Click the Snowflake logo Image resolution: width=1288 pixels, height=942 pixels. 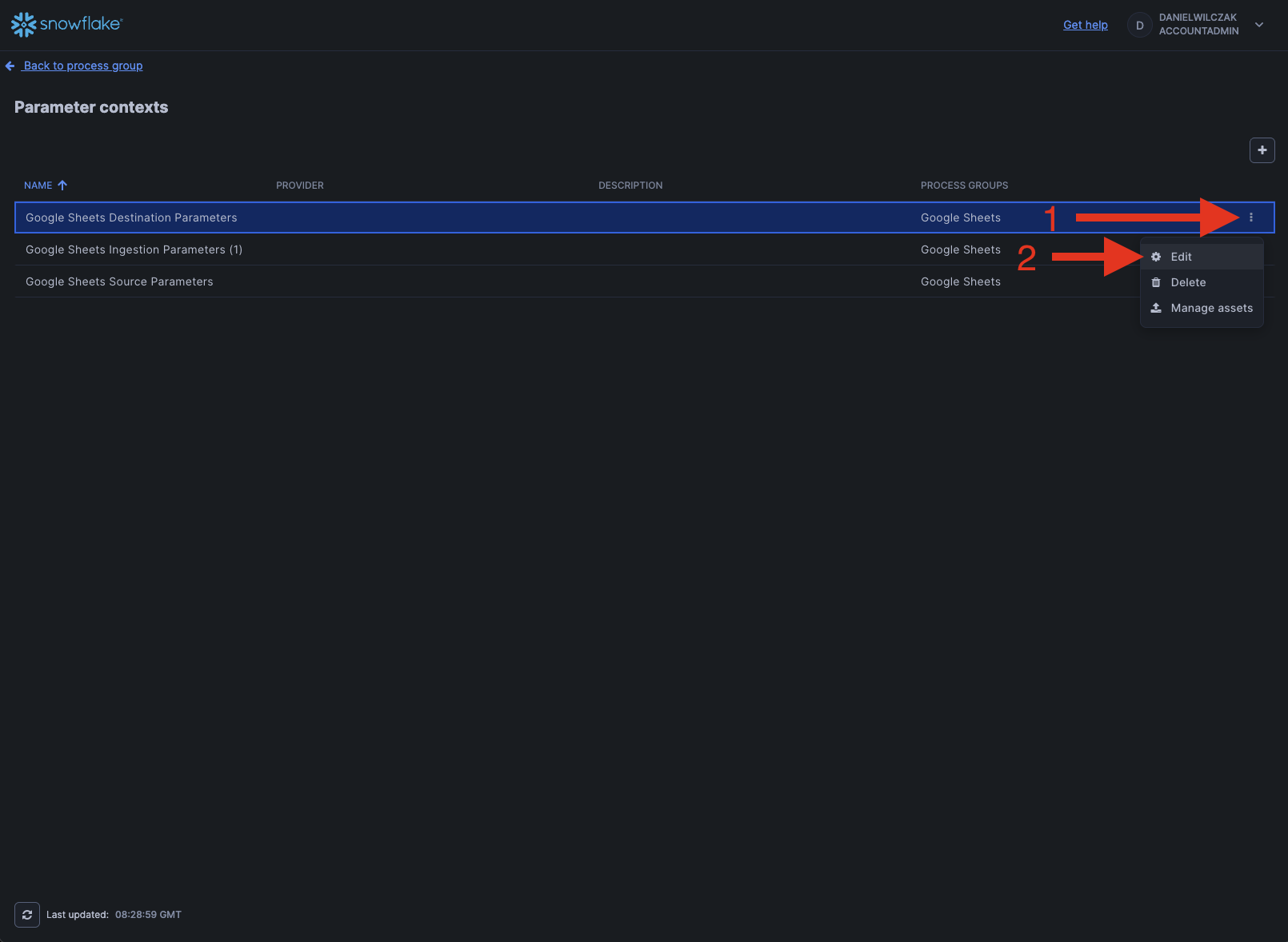pos(66,25)
